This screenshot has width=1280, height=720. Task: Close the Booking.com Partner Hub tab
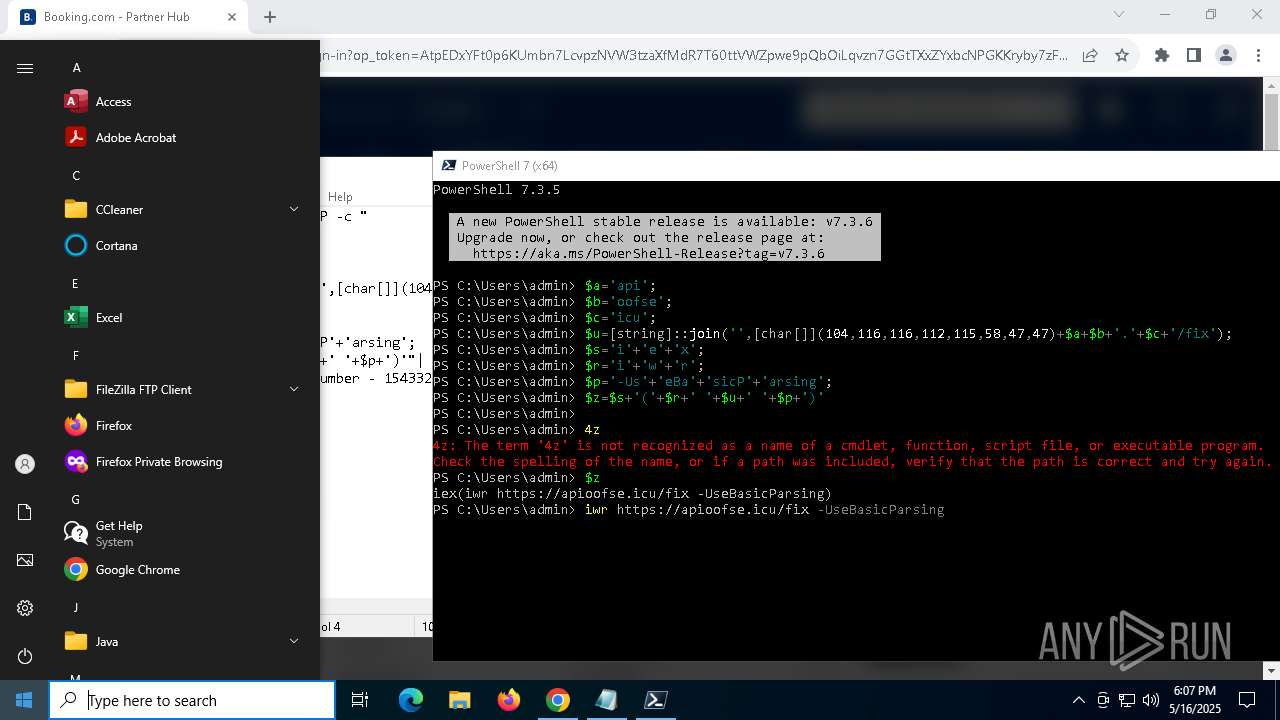tap(231, 17)
